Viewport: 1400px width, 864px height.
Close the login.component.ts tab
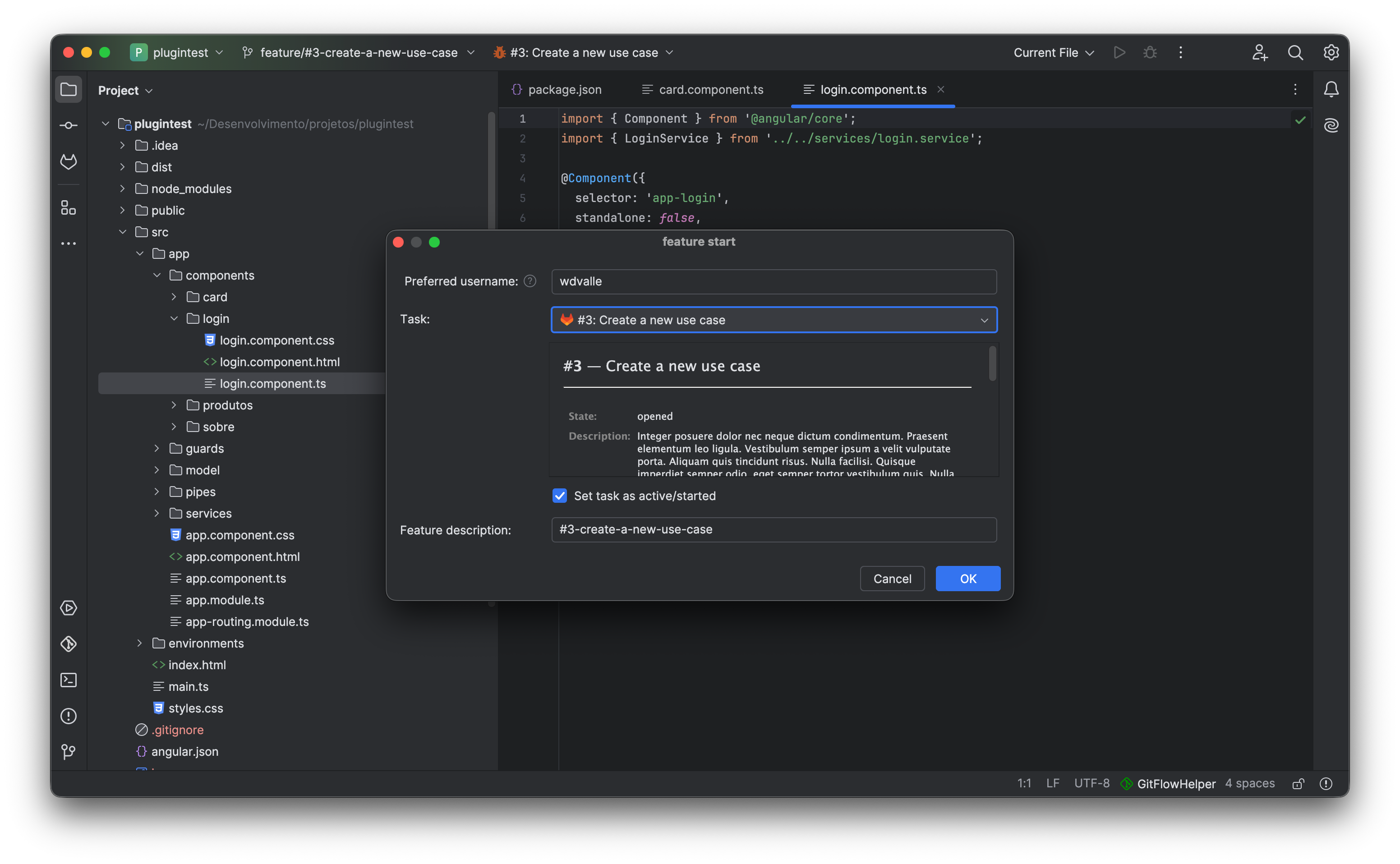(x=940, y=89)
